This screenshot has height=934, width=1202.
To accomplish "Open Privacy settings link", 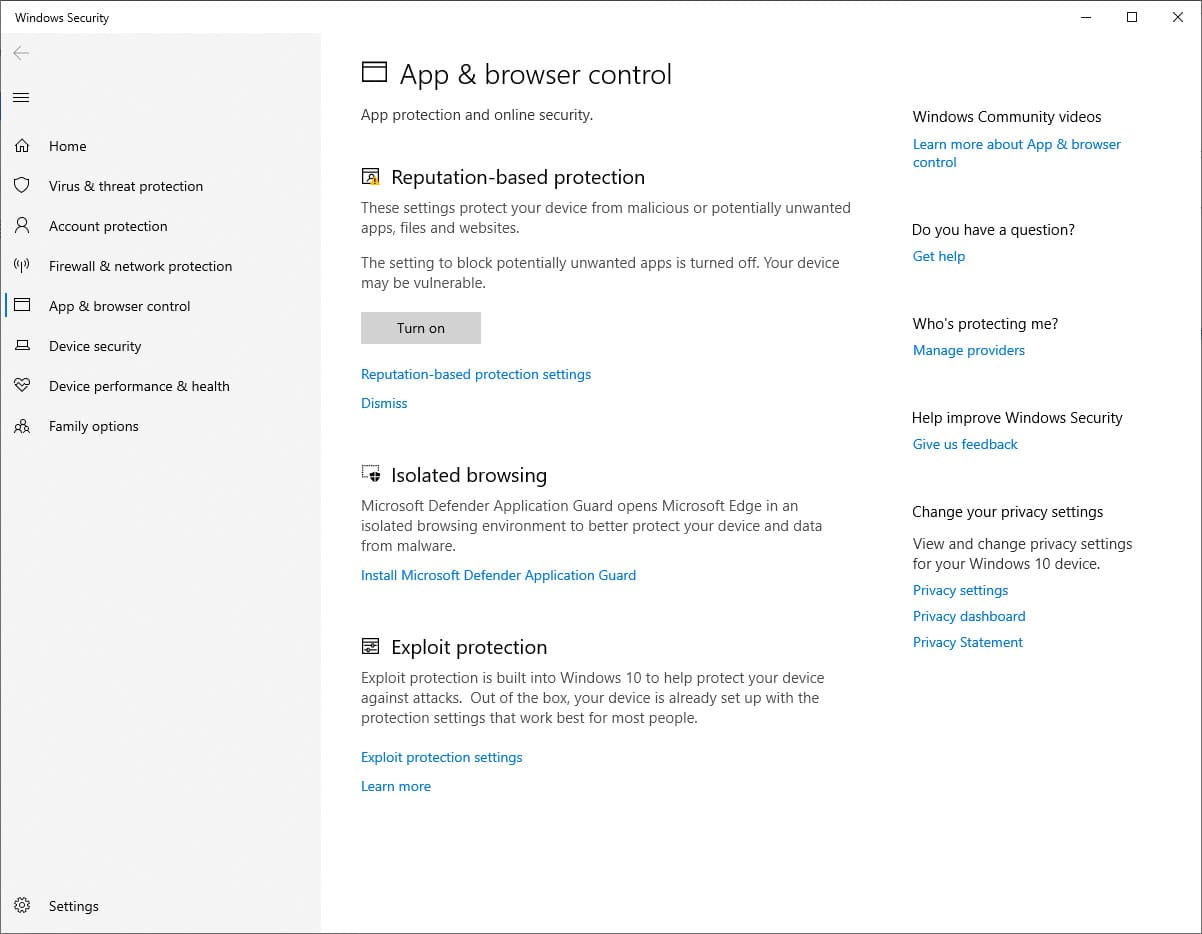I will [x=960, y=590].
